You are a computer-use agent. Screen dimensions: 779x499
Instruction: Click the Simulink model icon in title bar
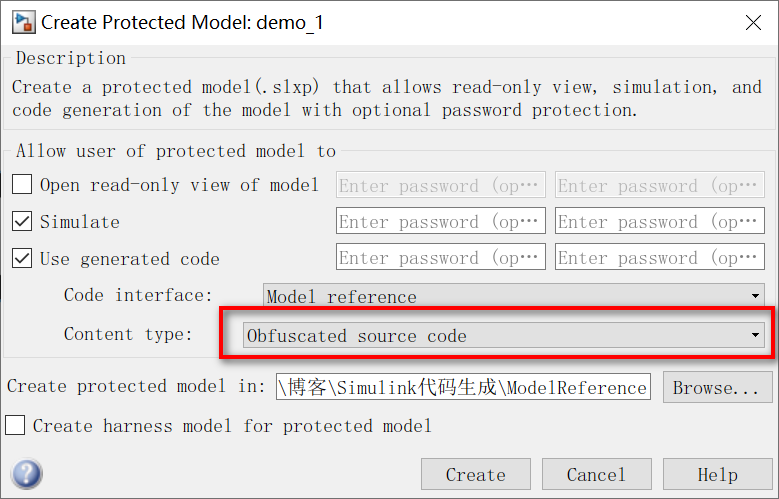point(23,22)
